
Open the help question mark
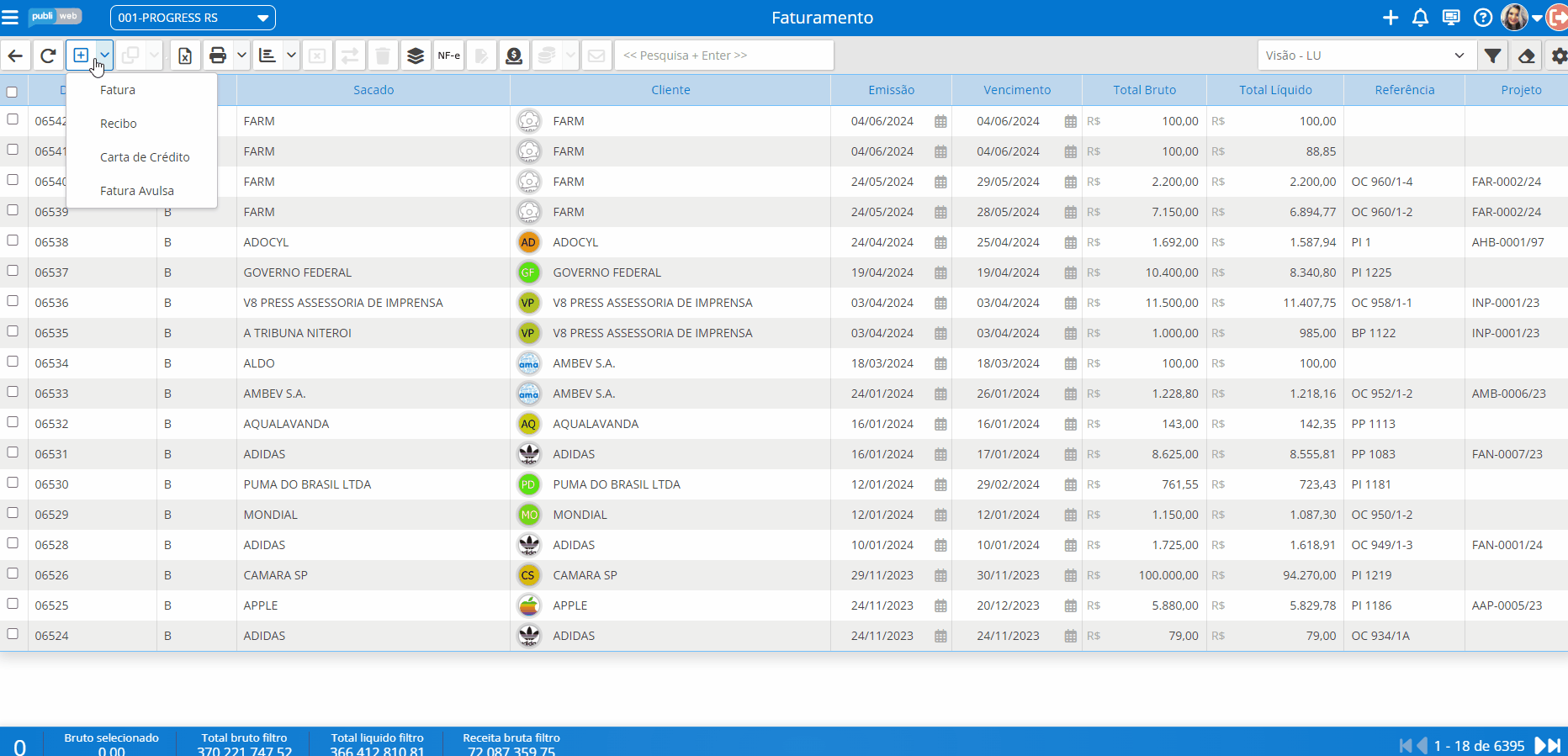[1483, 18]
